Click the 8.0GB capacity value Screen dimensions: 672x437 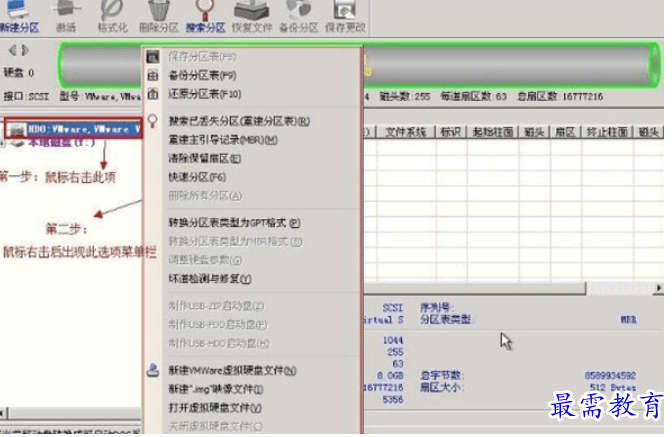click(390, 376)
